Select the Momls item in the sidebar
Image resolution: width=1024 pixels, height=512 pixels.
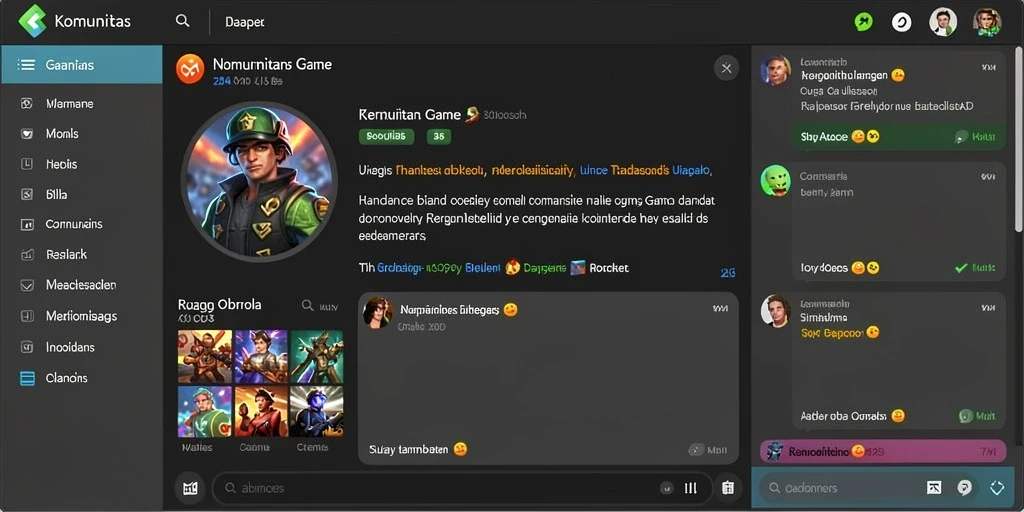[62, 134]
